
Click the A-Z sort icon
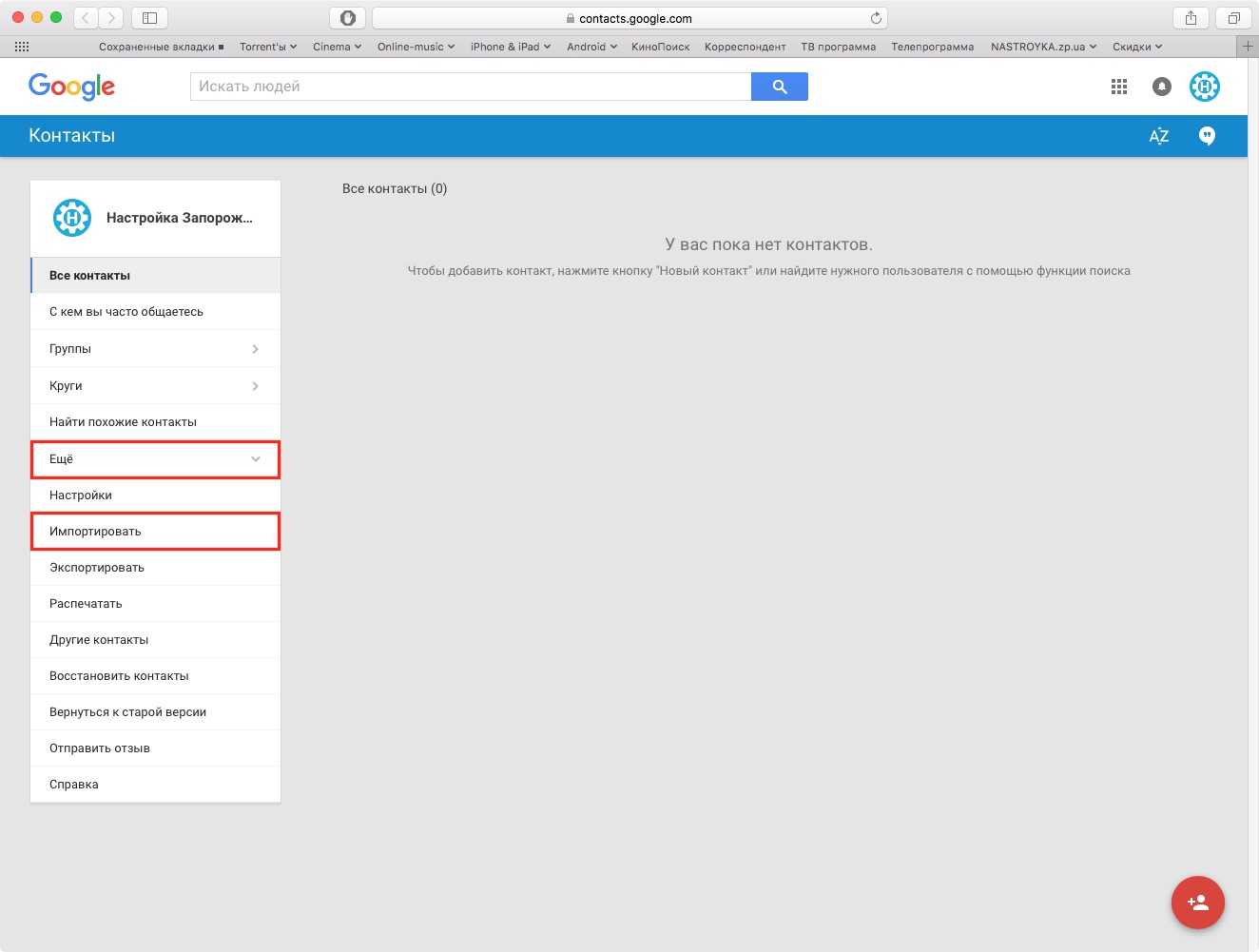coord(1158,136)
